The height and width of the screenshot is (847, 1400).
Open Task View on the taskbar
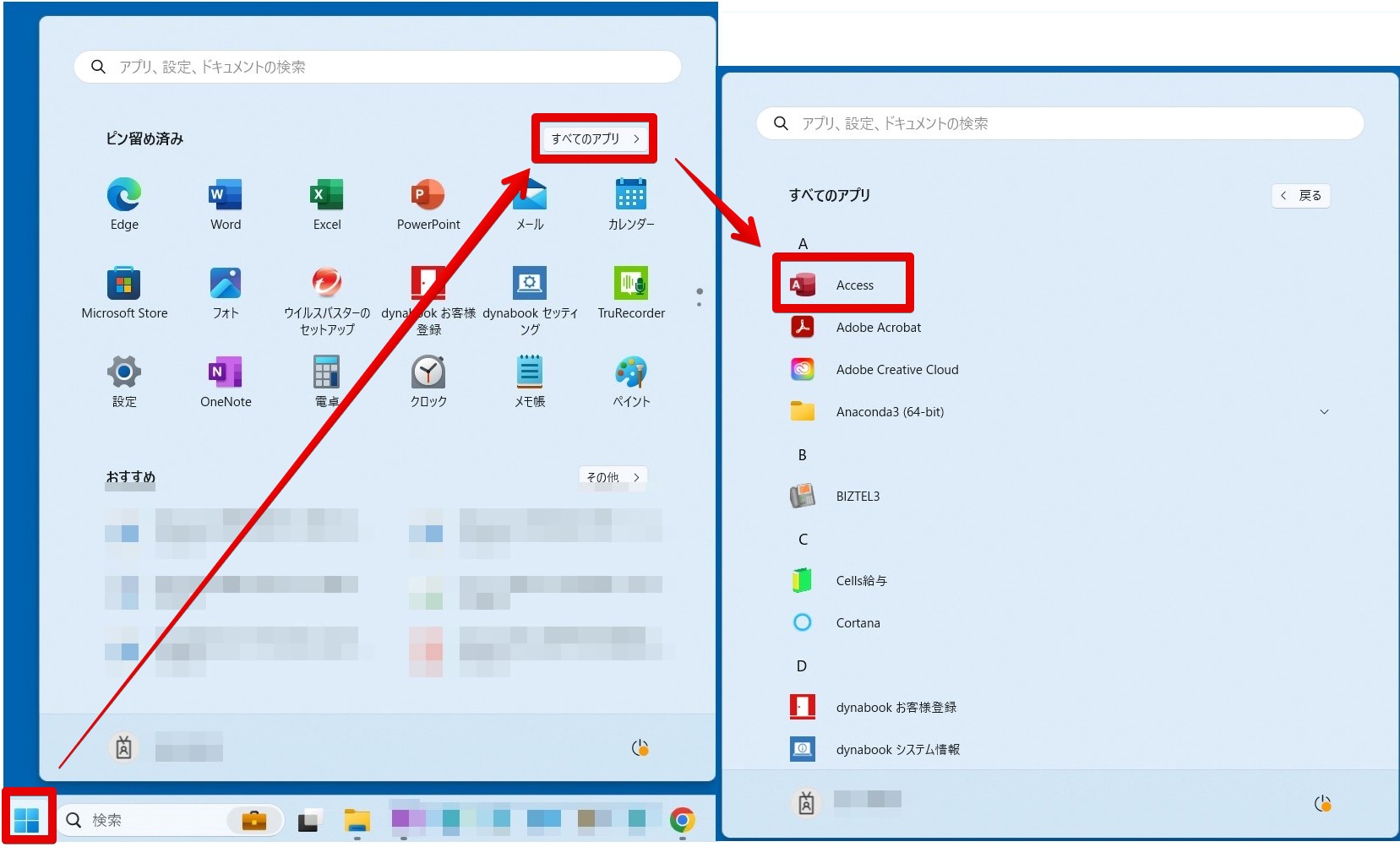(x=310, y=820)
